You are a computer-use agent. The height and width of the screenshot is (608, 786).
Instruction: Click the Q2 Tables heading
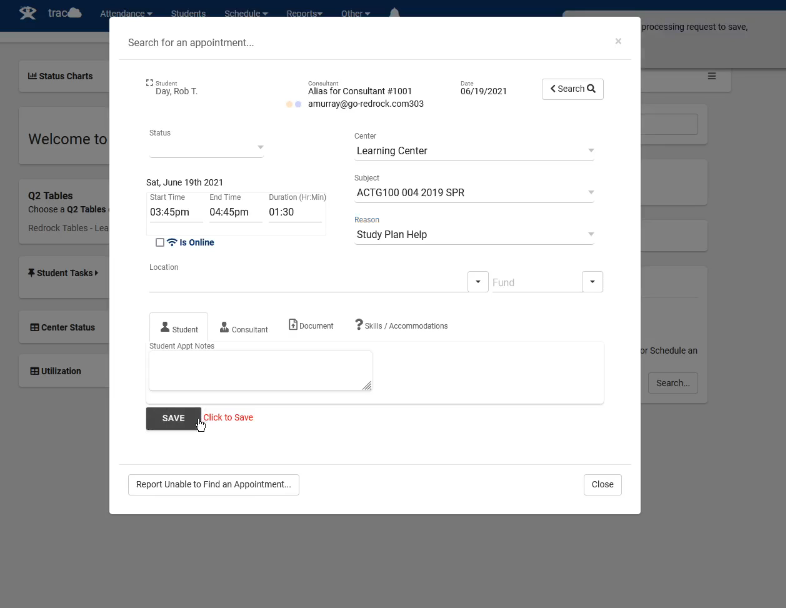pos(50,195)
